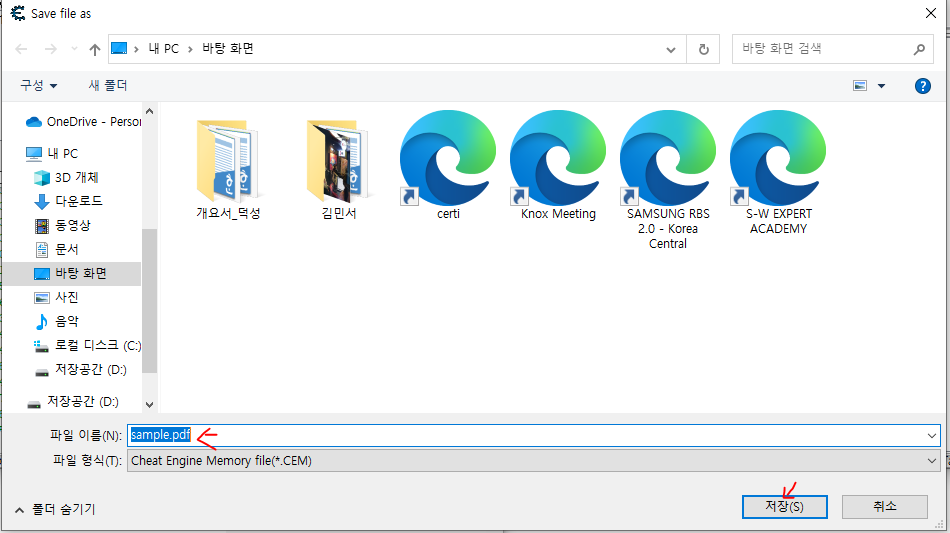Select the 'Knox Meeting' shortcut
Screen dimensions: 950x533
[x=558, y=165]
